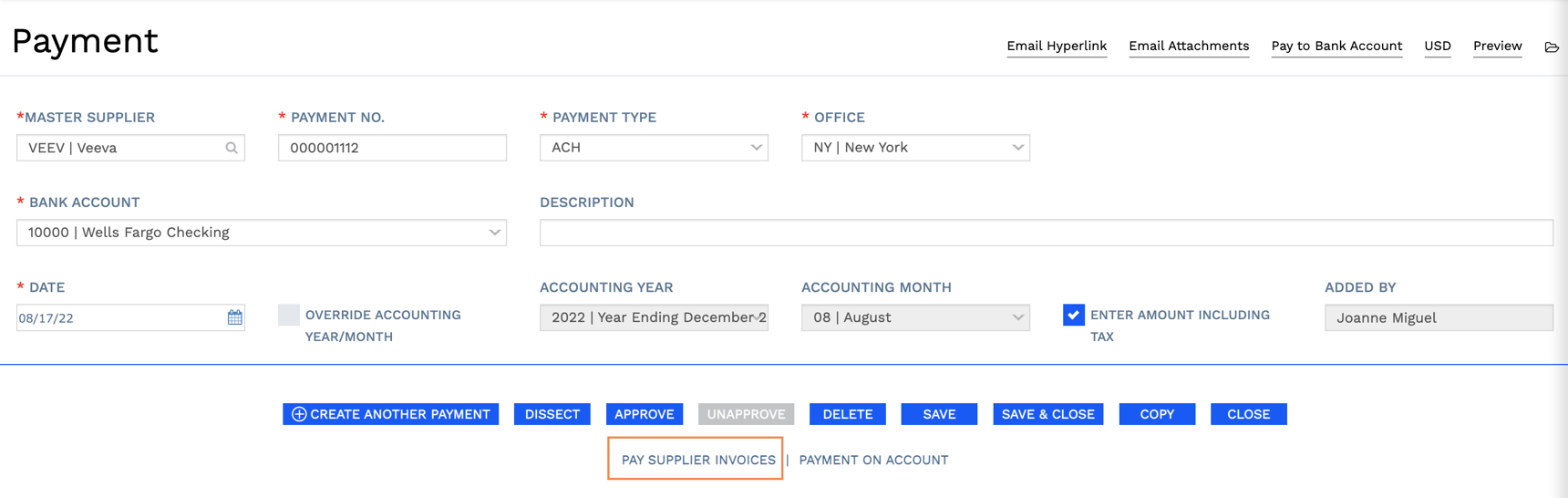The height and width of the screenshot is (498, 1568).
Task: Click the open folder icon beside Preview
Action: click(x=1552, y=47)
